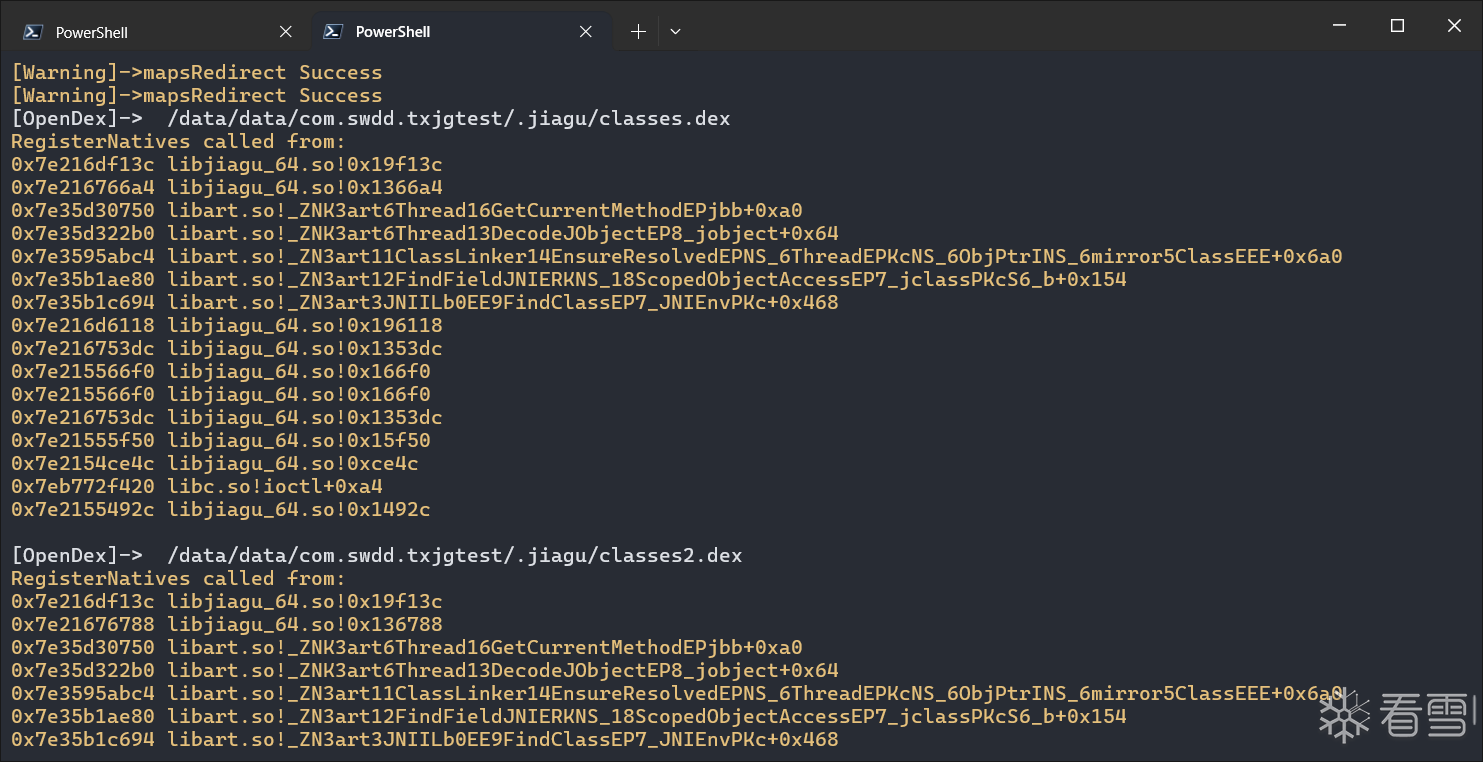Minimize the terminal window
This screenshot has width=1483, height=762.
pyautogui.click(x=1341, y=26)
